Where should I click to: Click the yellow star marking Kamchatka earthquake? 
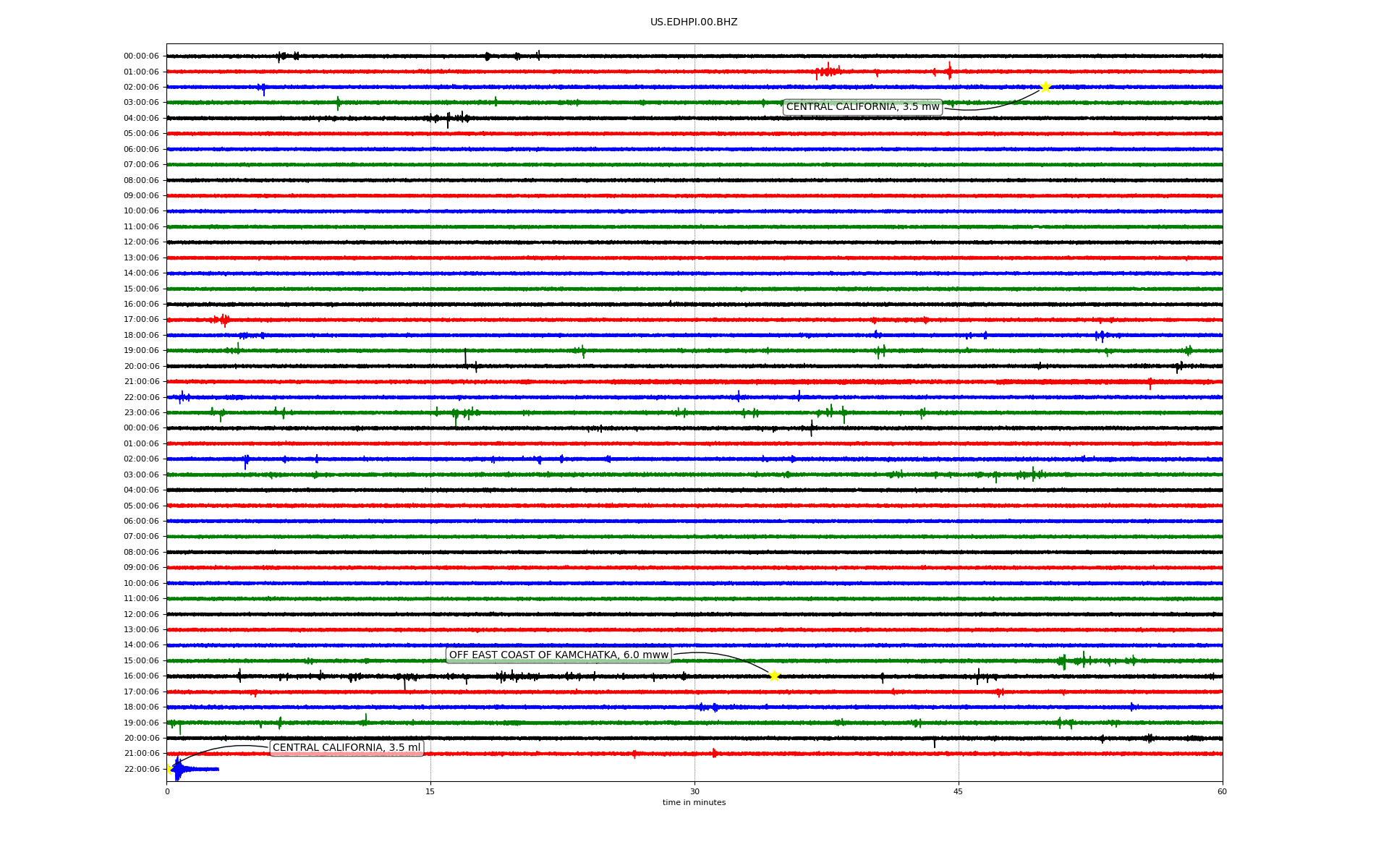point(774,676)
